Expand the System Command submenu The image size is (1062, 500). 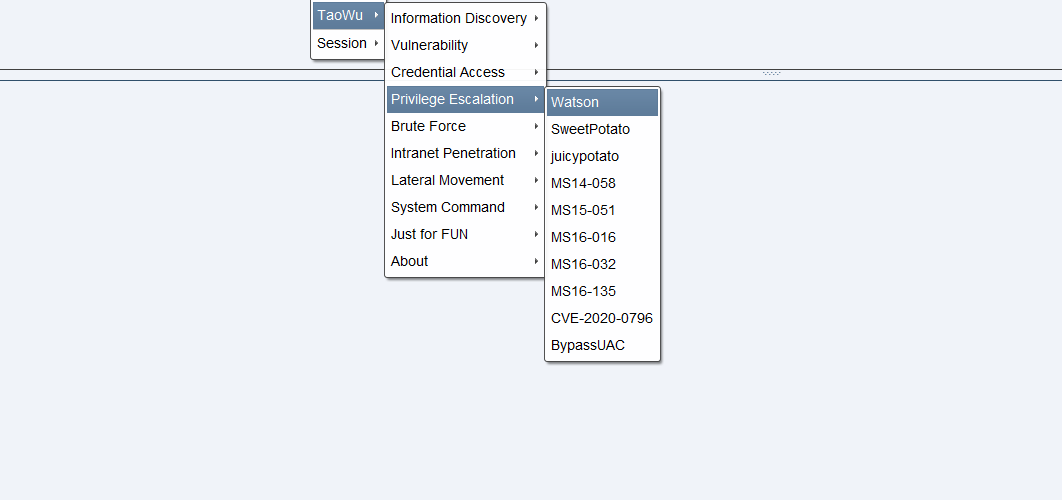[x=465, y=207]
